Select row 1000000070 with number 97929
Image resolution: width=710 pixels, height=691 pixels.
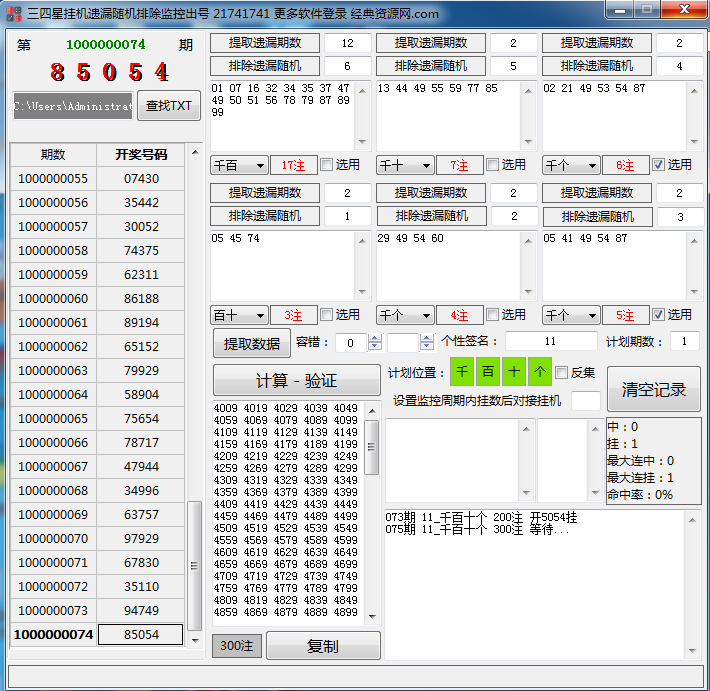(98, 538)
